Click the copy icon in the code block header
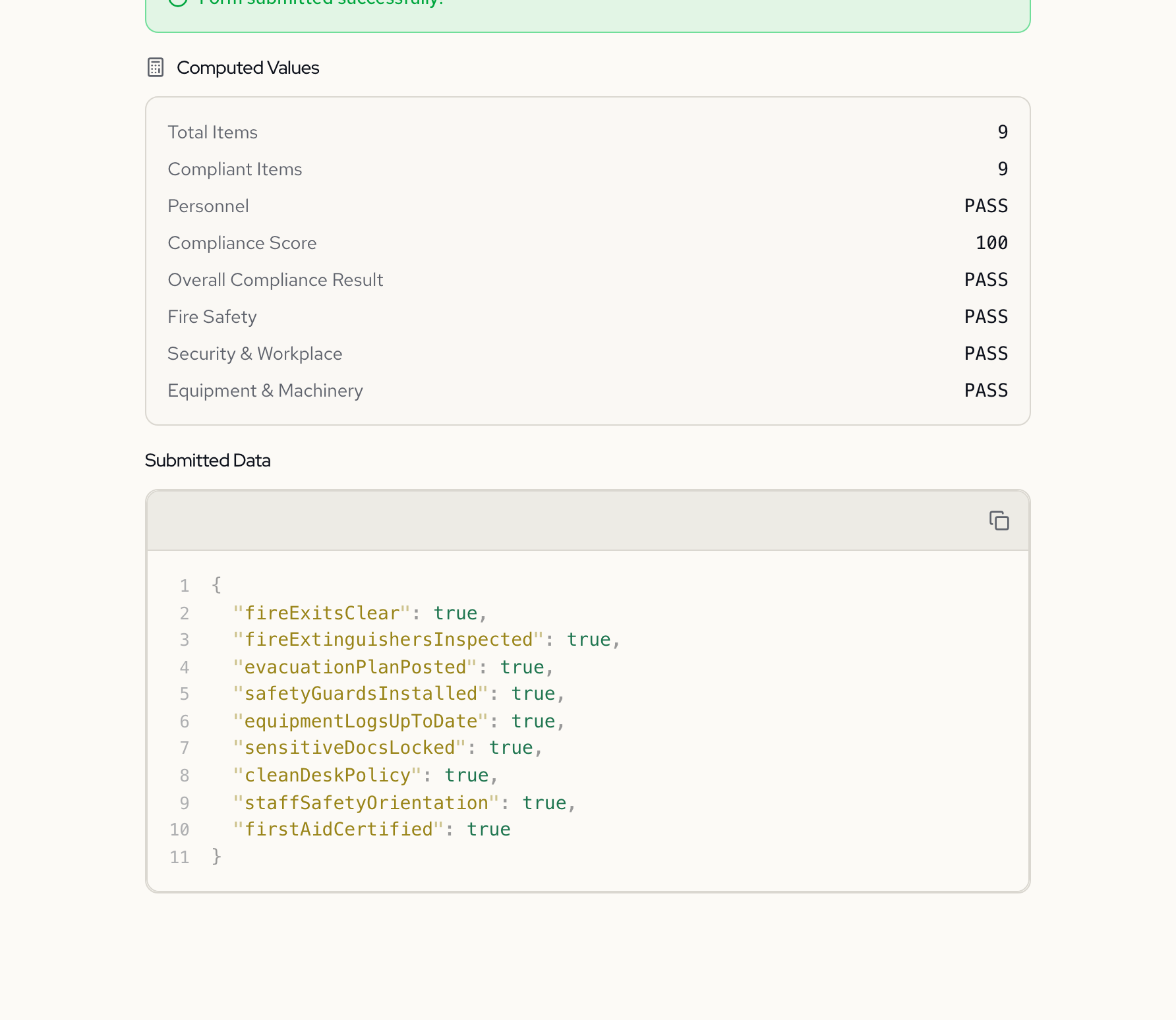Viewport: 1176px width, 1020px height. click(x=999, y=521)
